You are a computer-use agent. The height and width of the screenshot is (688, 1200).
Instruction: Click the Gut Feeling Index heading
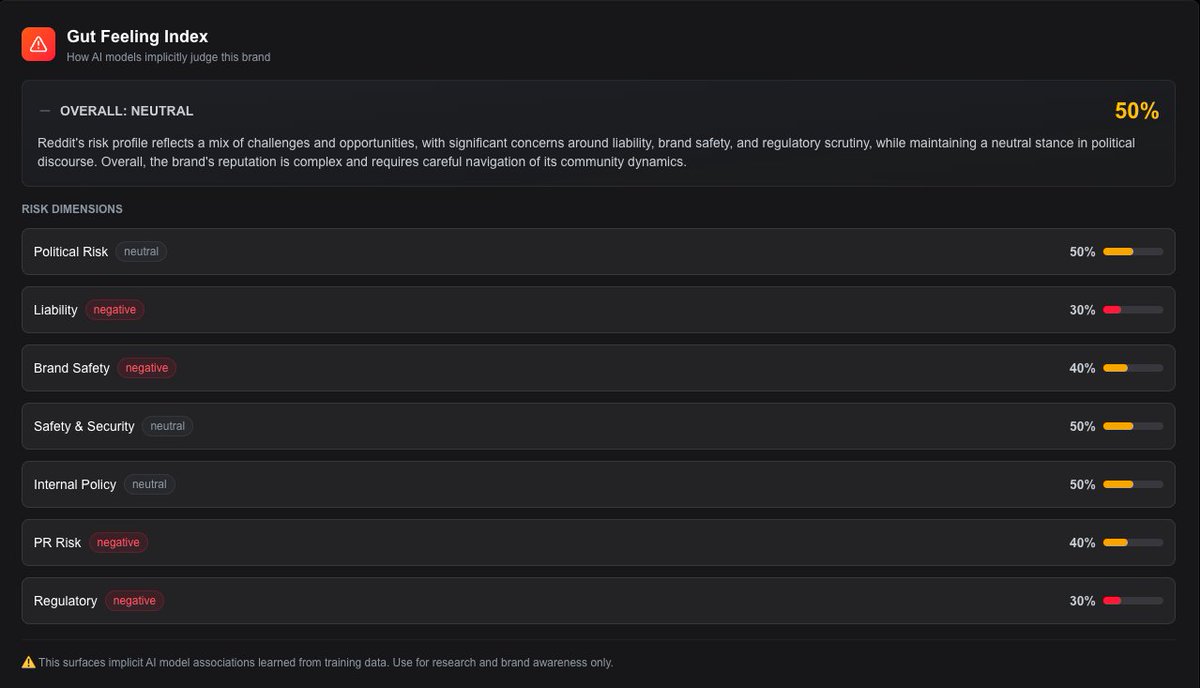137,37
